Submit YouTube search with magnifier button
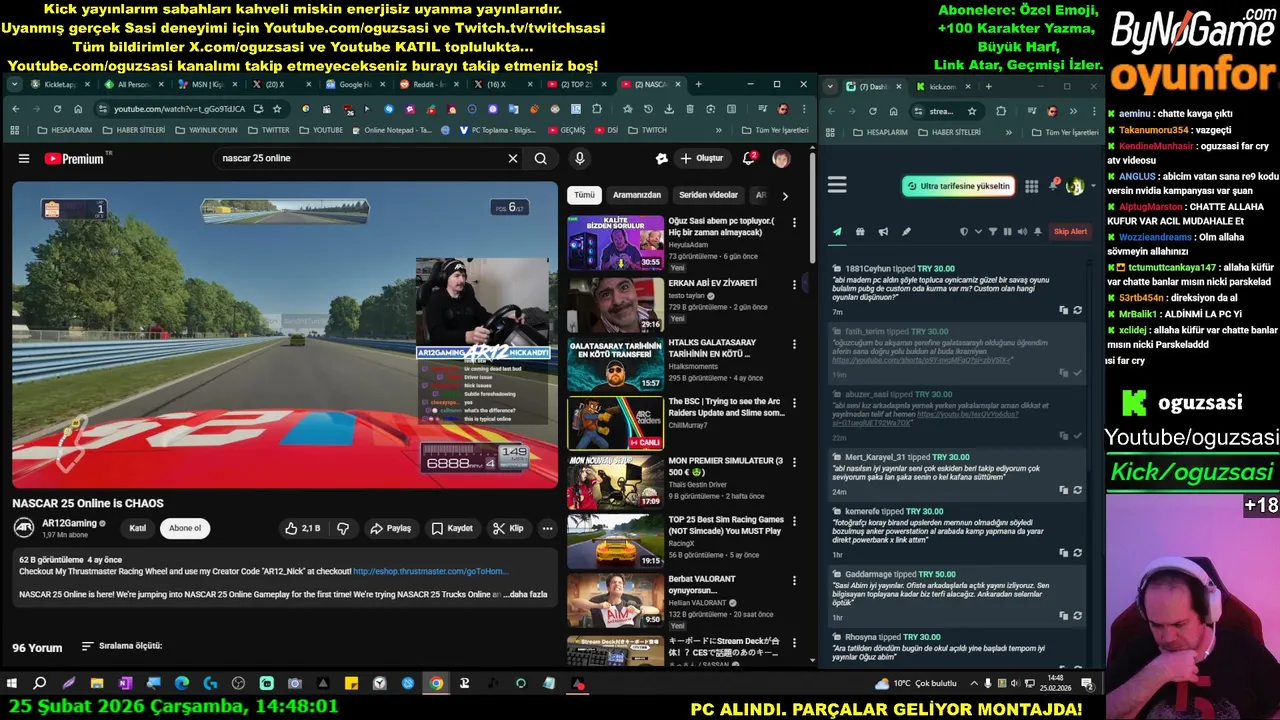Viewport: 1280px width, 720px height. (540, 158)
